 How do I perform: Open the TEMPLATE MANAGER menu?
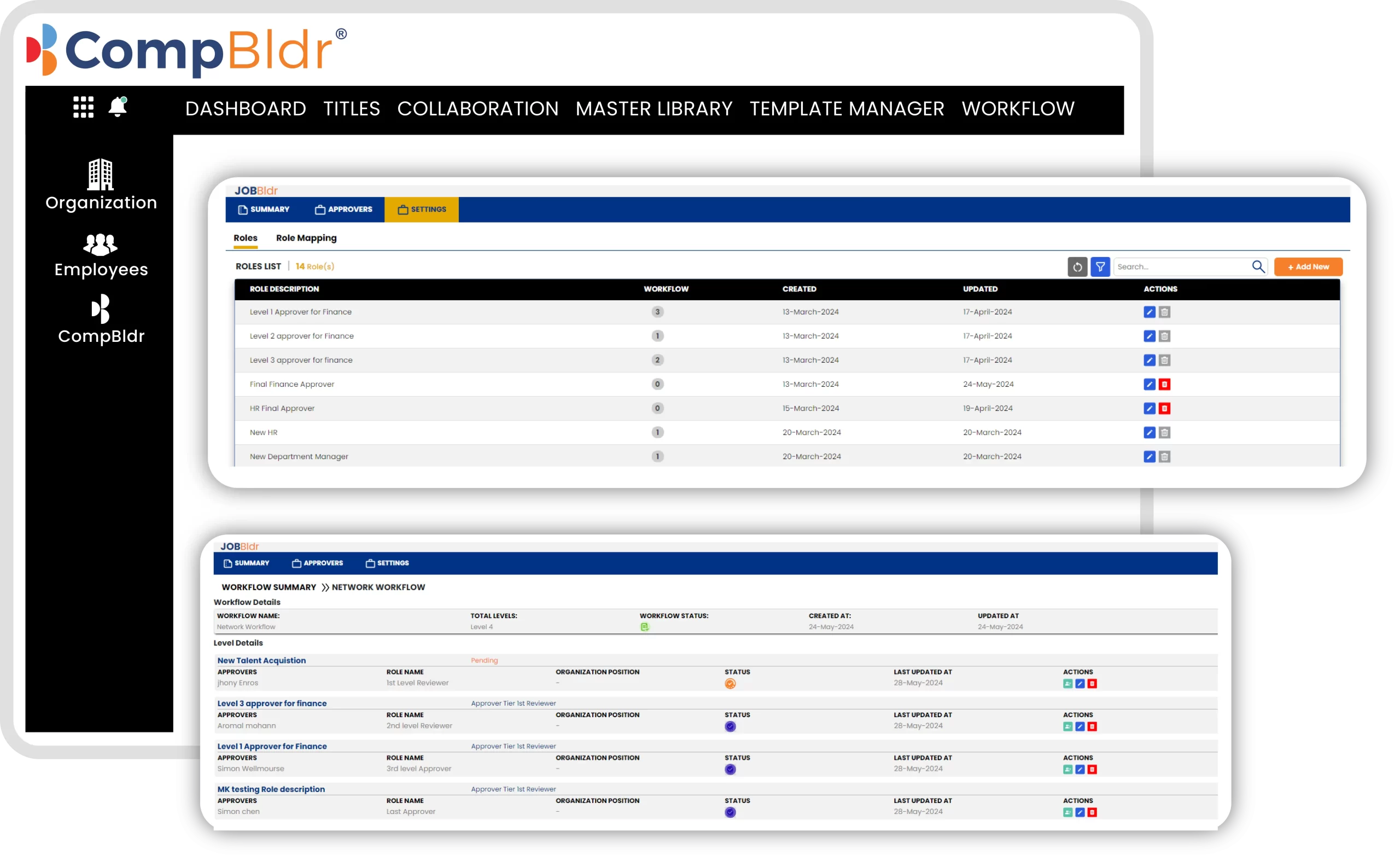pyautogui.click(x=847, y=109)
